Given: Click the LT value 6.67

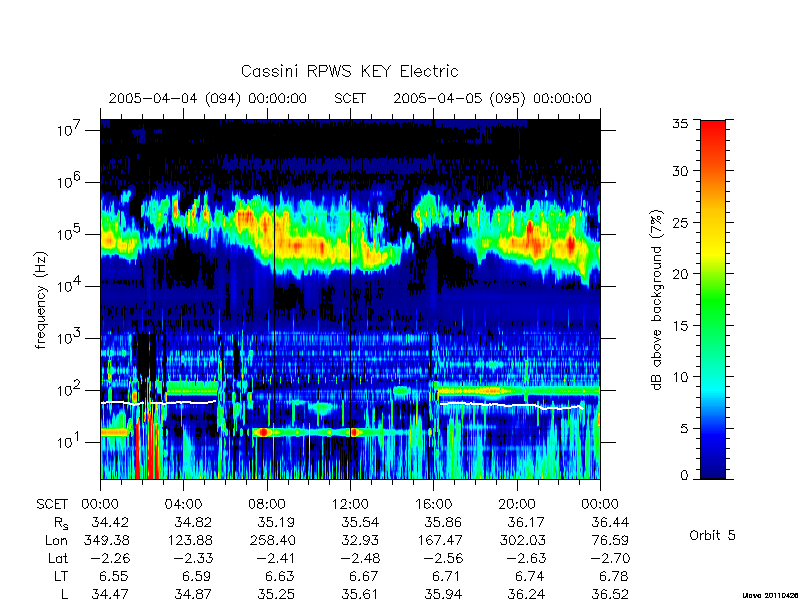Looking at the screenshot, I should click(363, 577).
